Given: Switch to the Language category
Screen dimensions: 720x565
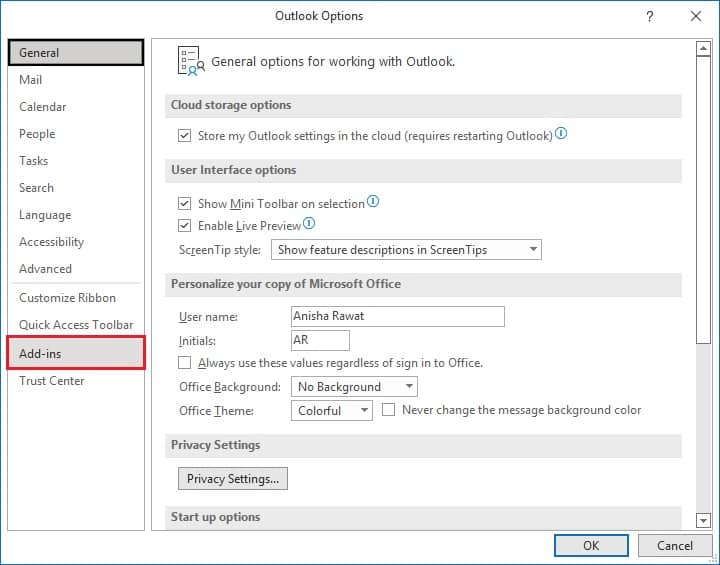Looking at the screenshot, I should point(76,215).
